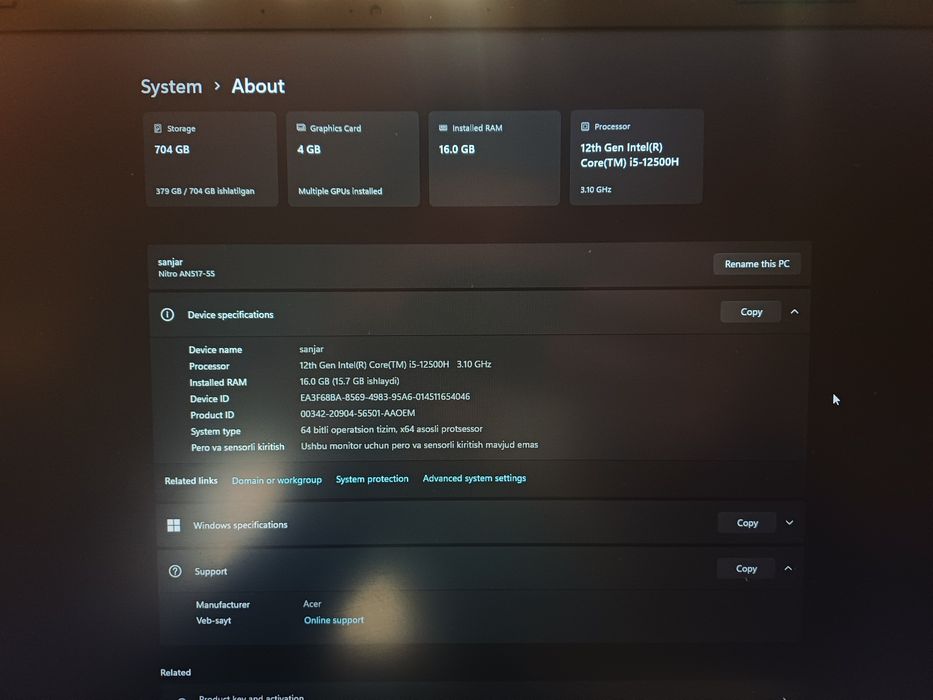Open Domain or workgroup link

tap(277, 480)
